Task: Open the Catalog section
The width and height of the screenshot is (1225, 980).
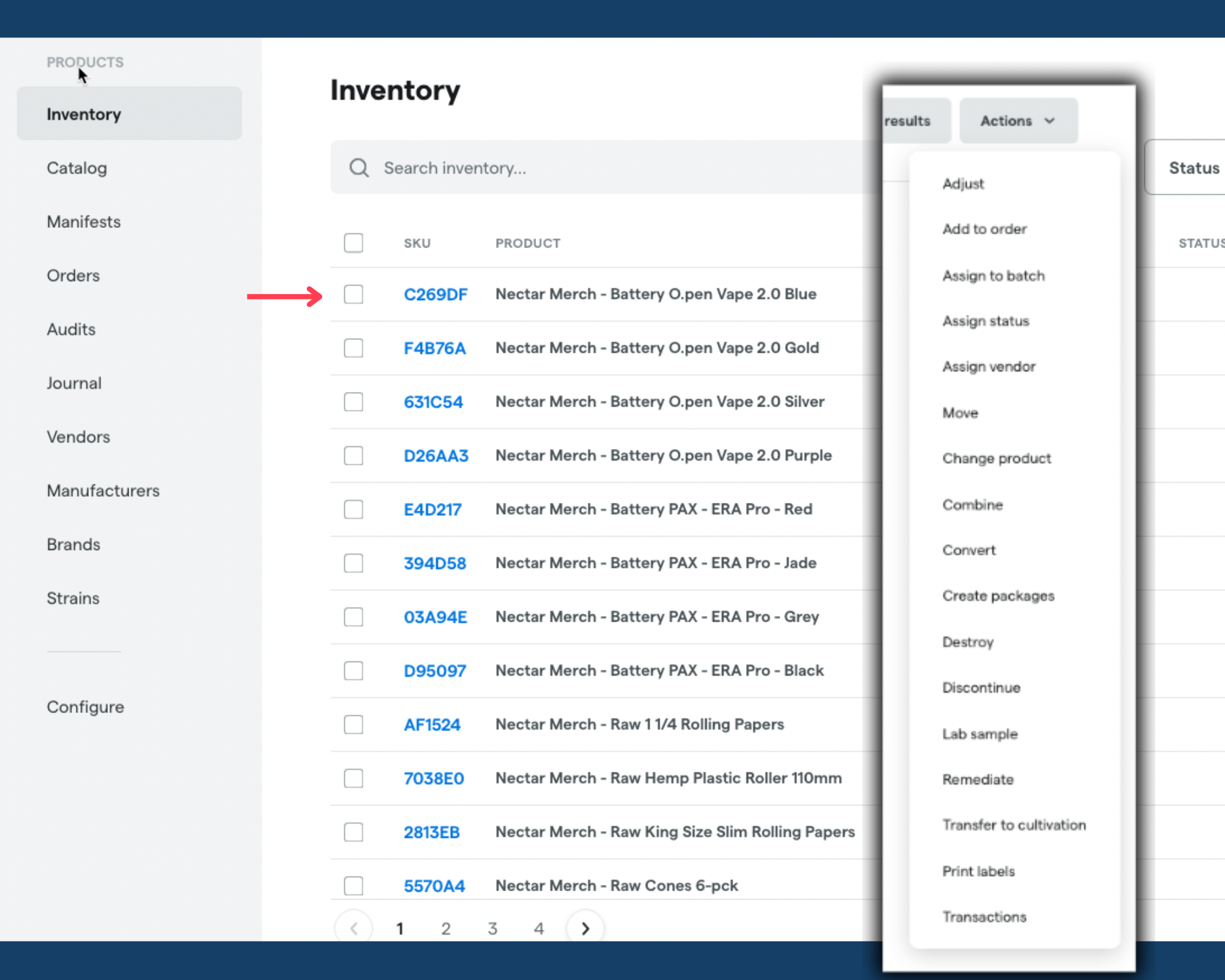Action: point(77,167)
